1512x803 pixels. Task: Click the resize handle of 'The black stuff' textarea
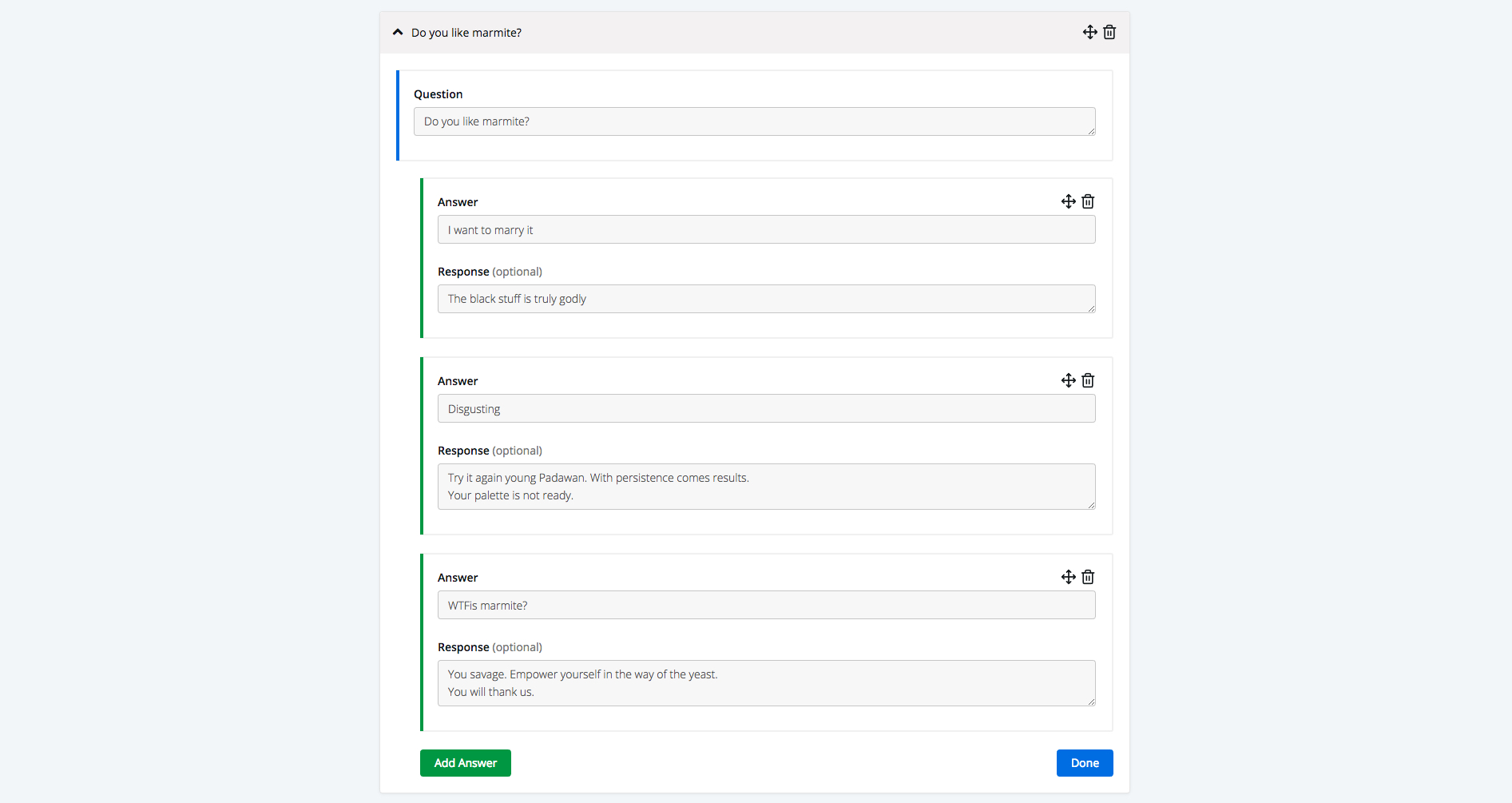(1091, 308)
